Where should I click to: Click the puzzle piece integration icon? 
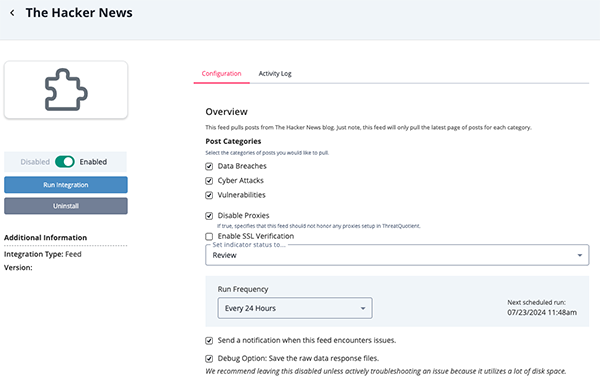pos(66,90)
